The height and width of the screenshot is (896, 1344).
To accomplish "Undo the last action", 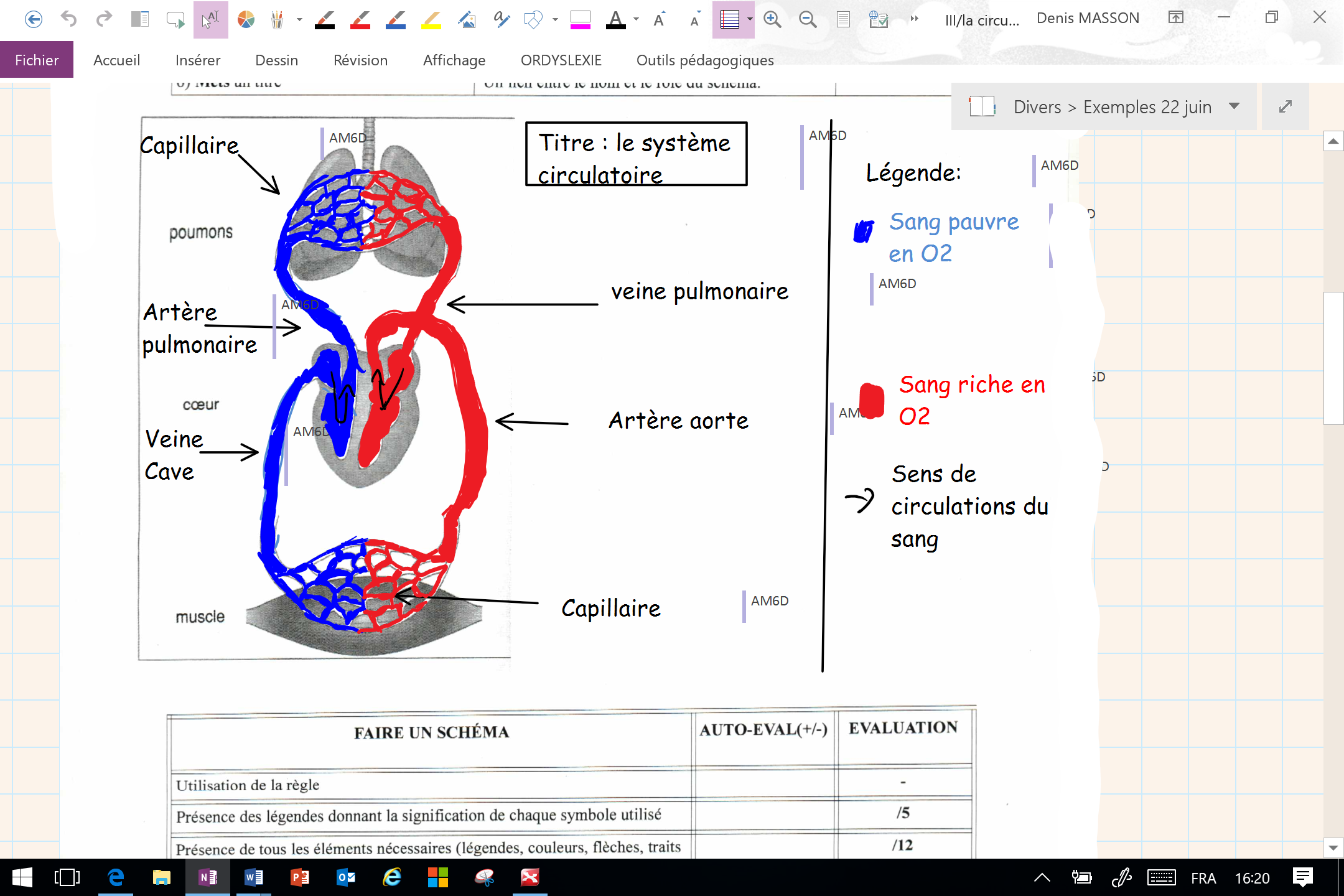I will tap(68, 19).
